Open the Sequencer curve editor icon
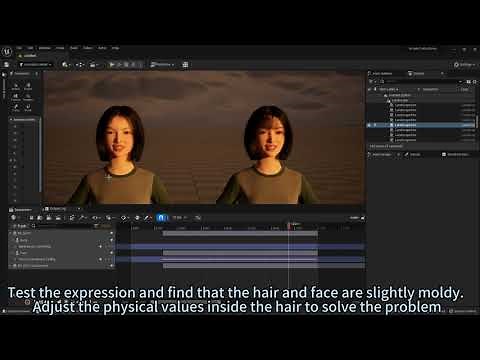Viewport: 480px width, 360px height. click(198, 218)
